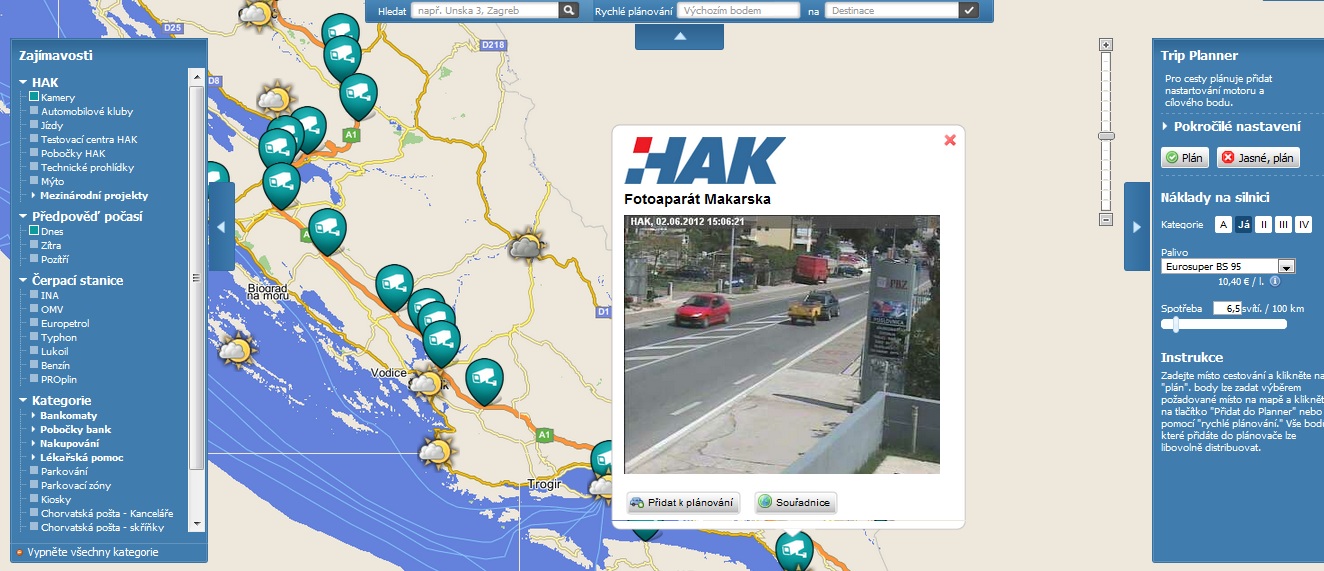Enable the INA fuel station checkbox
Screen dimensions: 1324x571
tap(34, 295)
